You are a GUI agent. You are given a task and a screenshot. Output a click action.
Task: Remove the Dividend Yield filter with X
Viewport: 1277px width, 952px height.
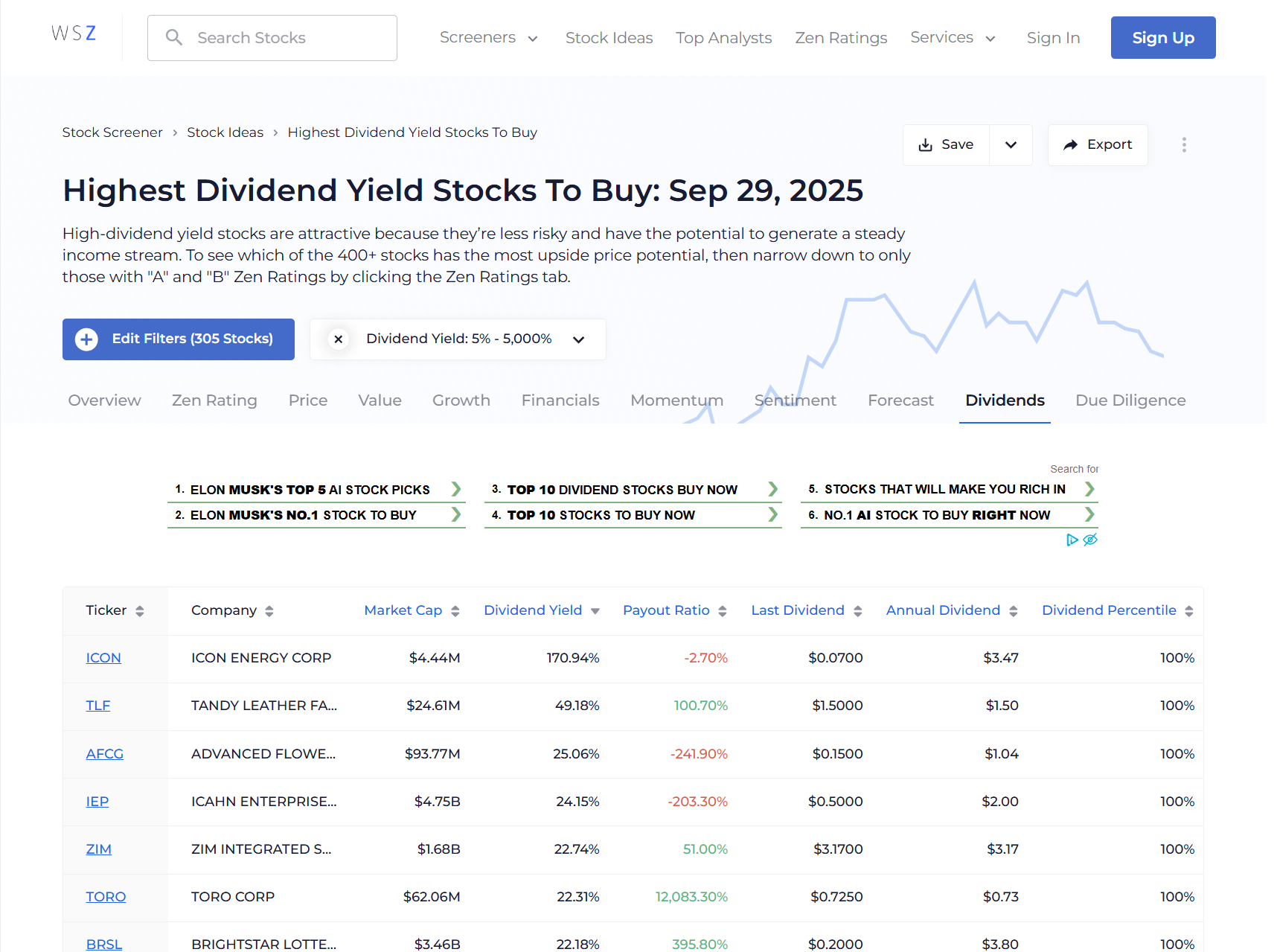tap(339, 339)
